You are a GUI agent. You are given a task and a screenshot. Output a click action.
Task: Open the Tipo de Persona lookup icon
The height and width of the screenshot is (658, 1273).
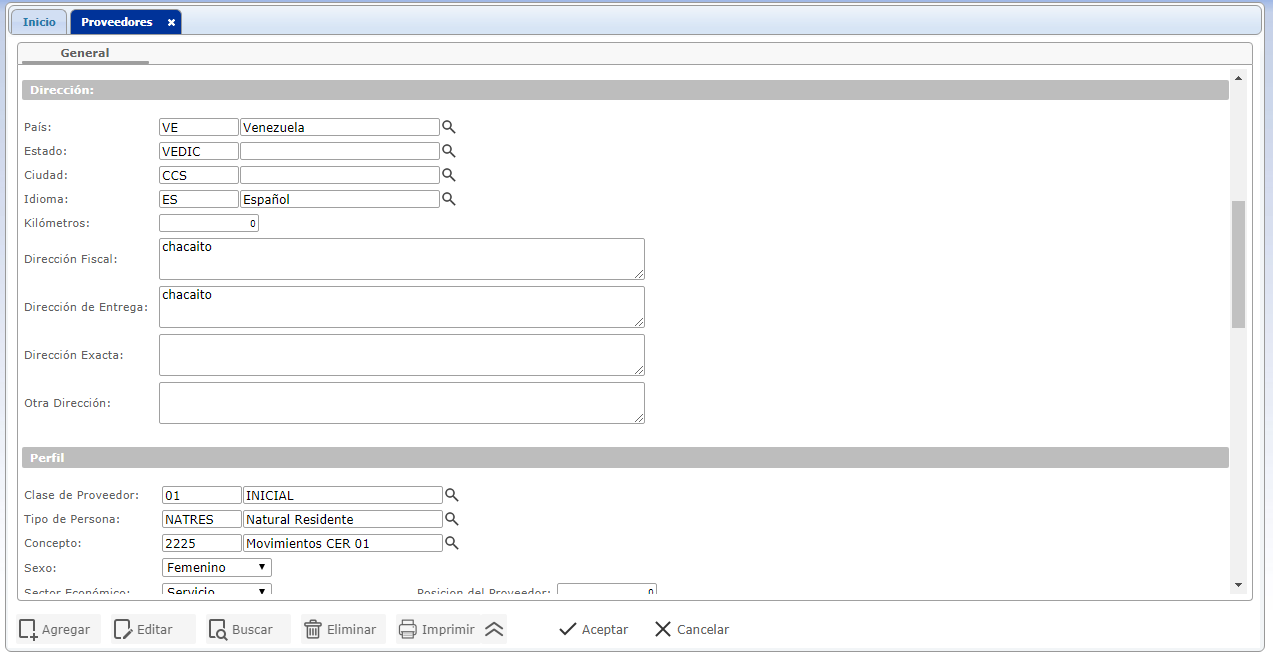[x=451, y=519]
